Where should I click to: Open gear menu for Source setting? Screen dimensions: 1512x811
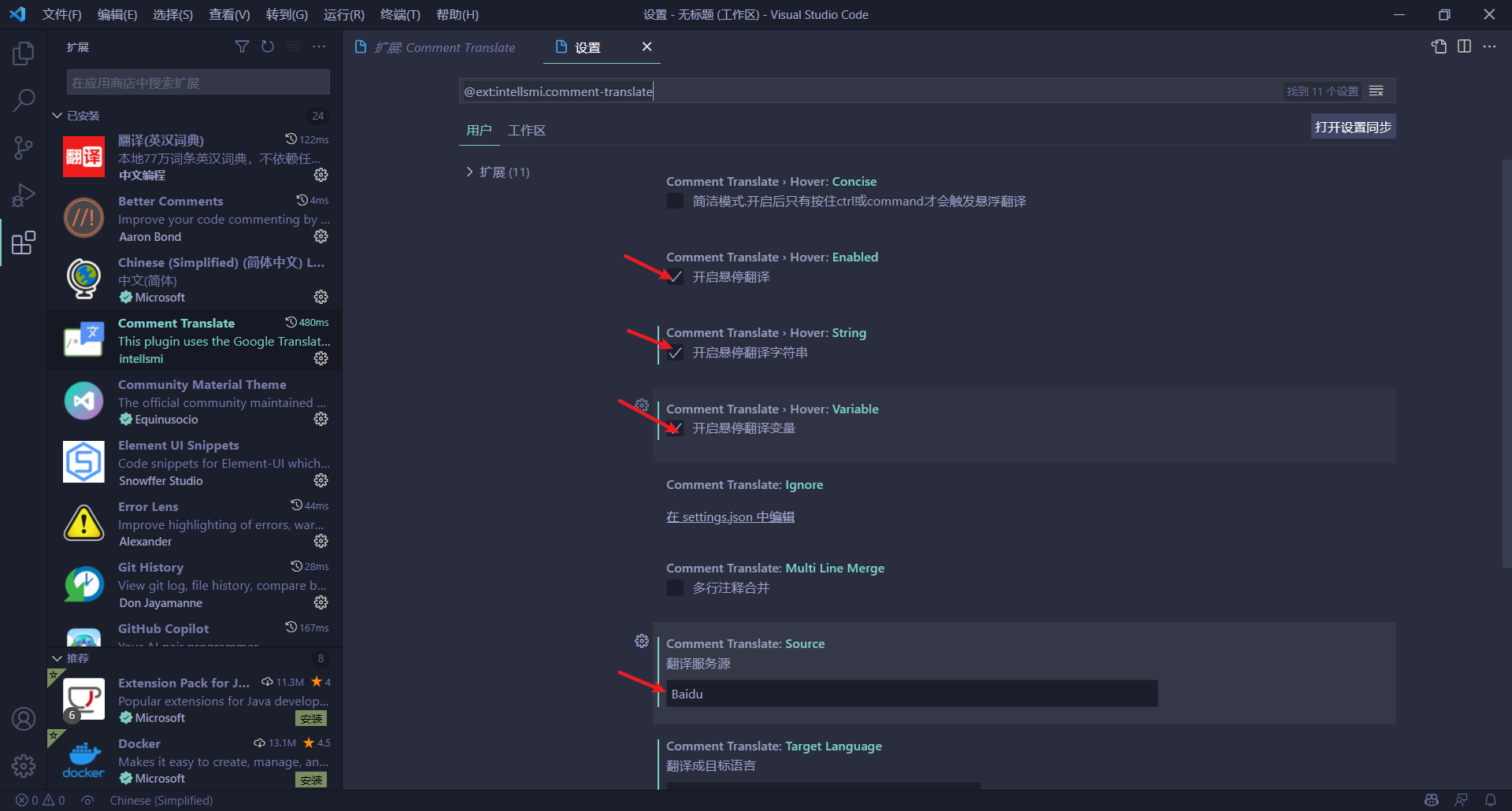click(642, 641)
